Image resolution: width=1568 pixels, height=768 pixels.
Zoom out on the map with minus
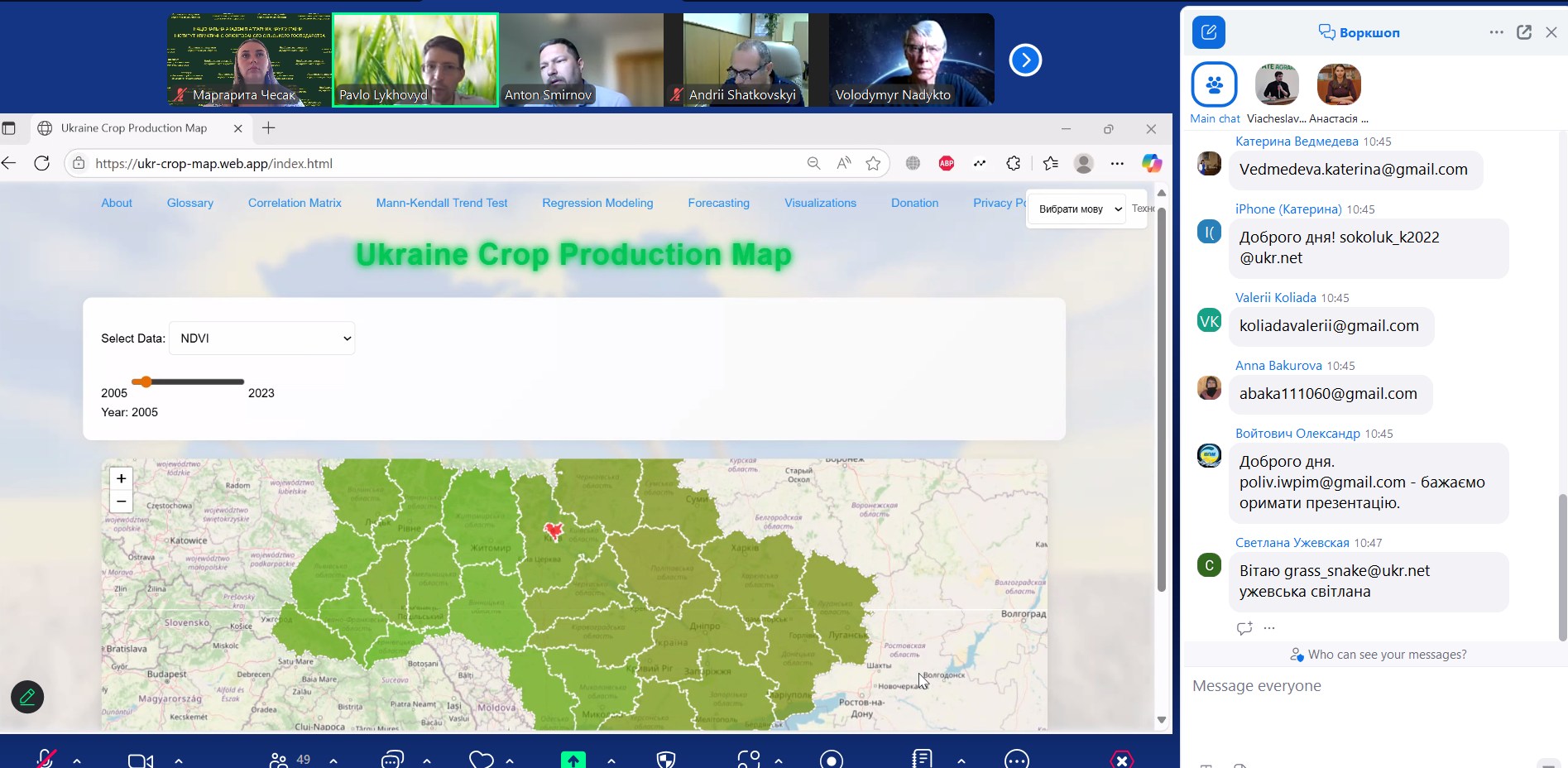(121, 501)
